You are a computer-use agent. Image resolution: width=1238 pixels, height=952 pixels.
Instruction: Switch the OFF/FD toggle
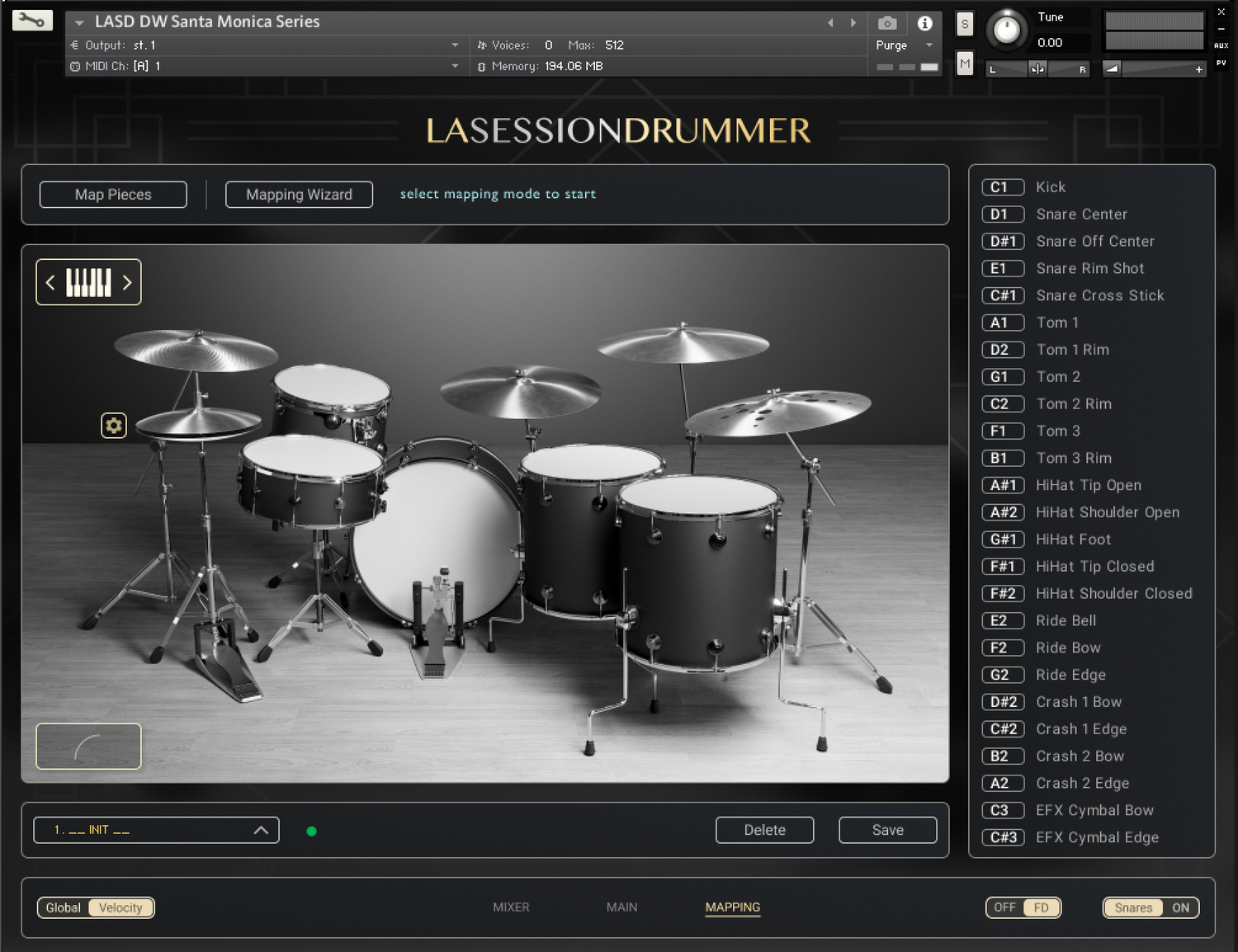click(1023, 907)
